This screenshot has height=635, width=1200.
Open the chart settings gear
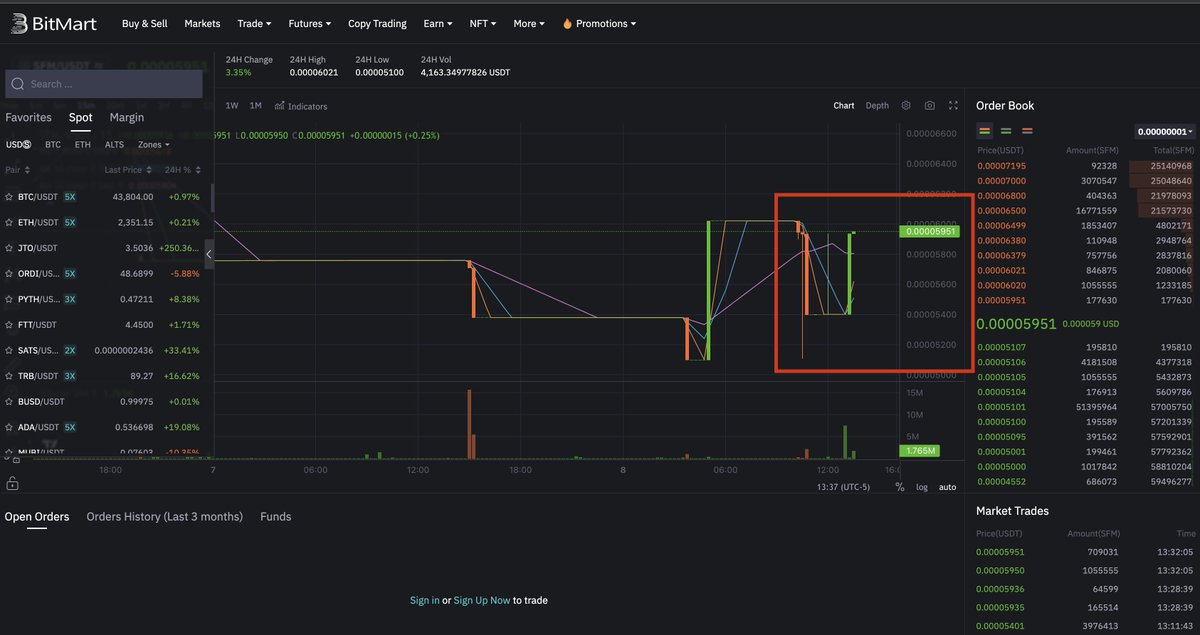(x=906, y=105)
